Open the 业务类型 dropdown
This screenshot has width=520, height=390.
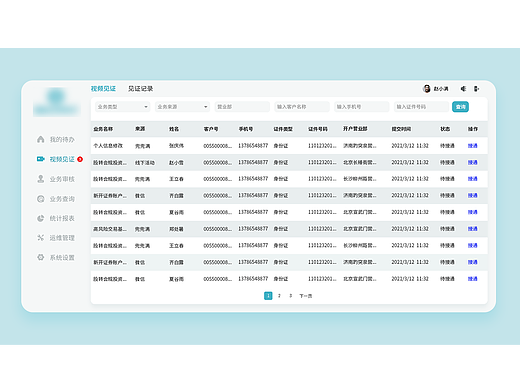tap(123, 107)
